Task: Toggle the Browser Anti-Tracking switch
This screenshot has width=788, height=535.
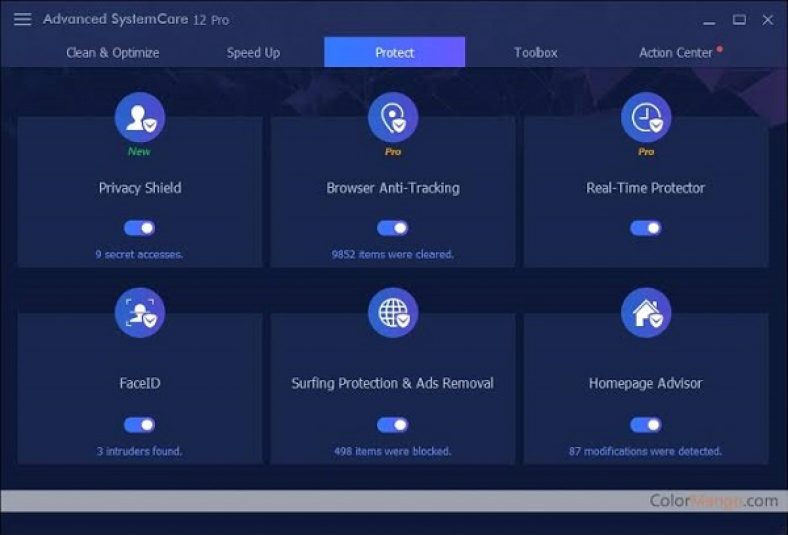Action: (393, 228)
